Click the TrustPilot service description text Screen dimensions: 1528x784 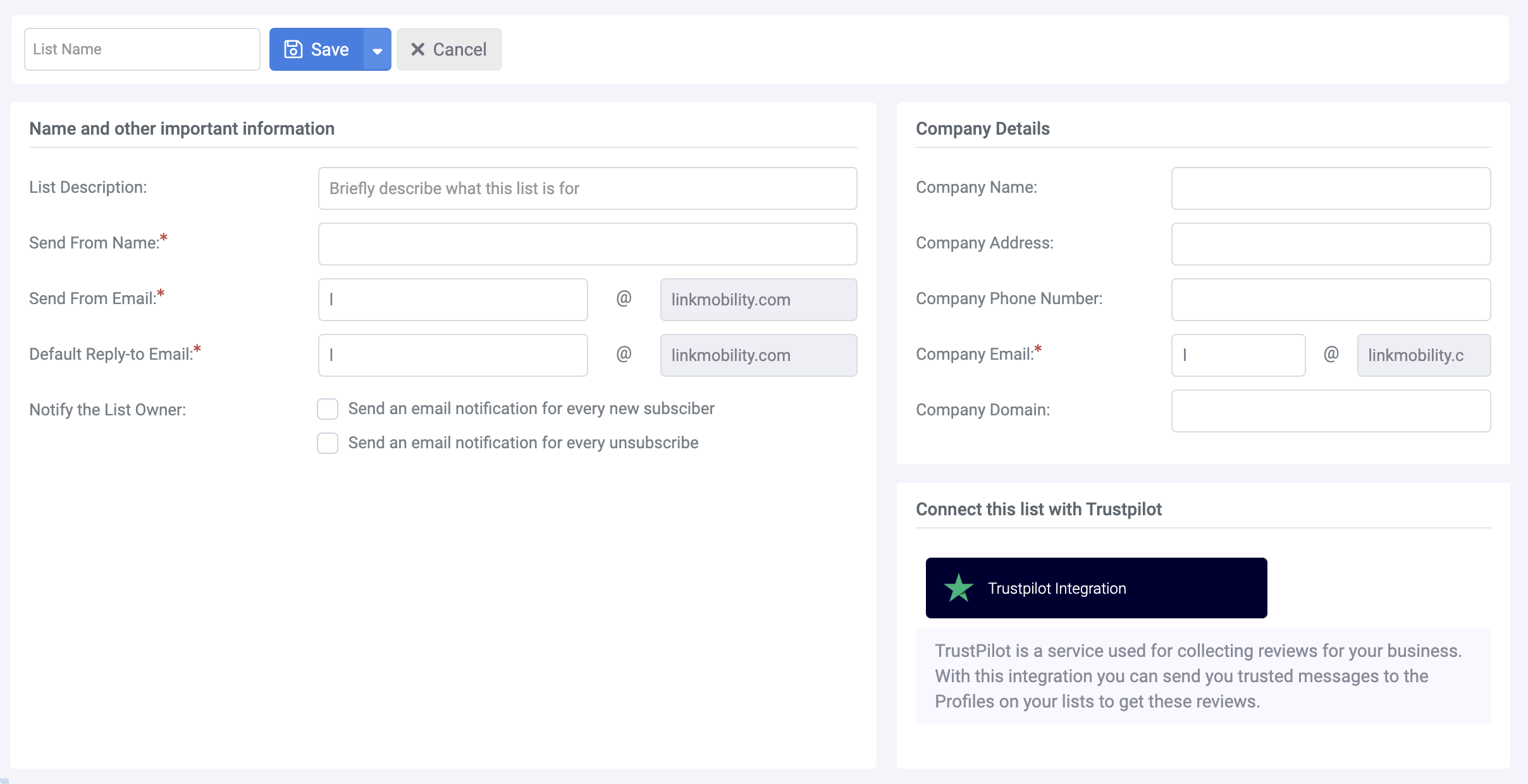pyautogui.click(x=1198, y=676)
